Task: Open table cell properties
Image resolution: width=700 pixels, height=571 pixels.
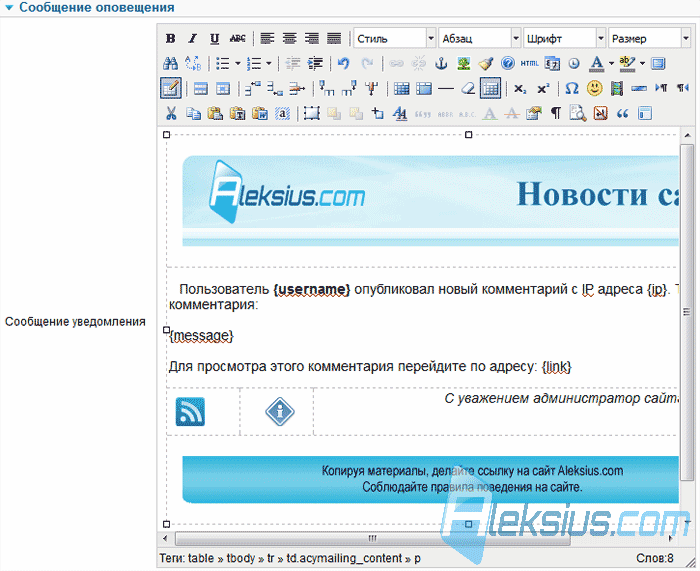Action: pos(223,88)
